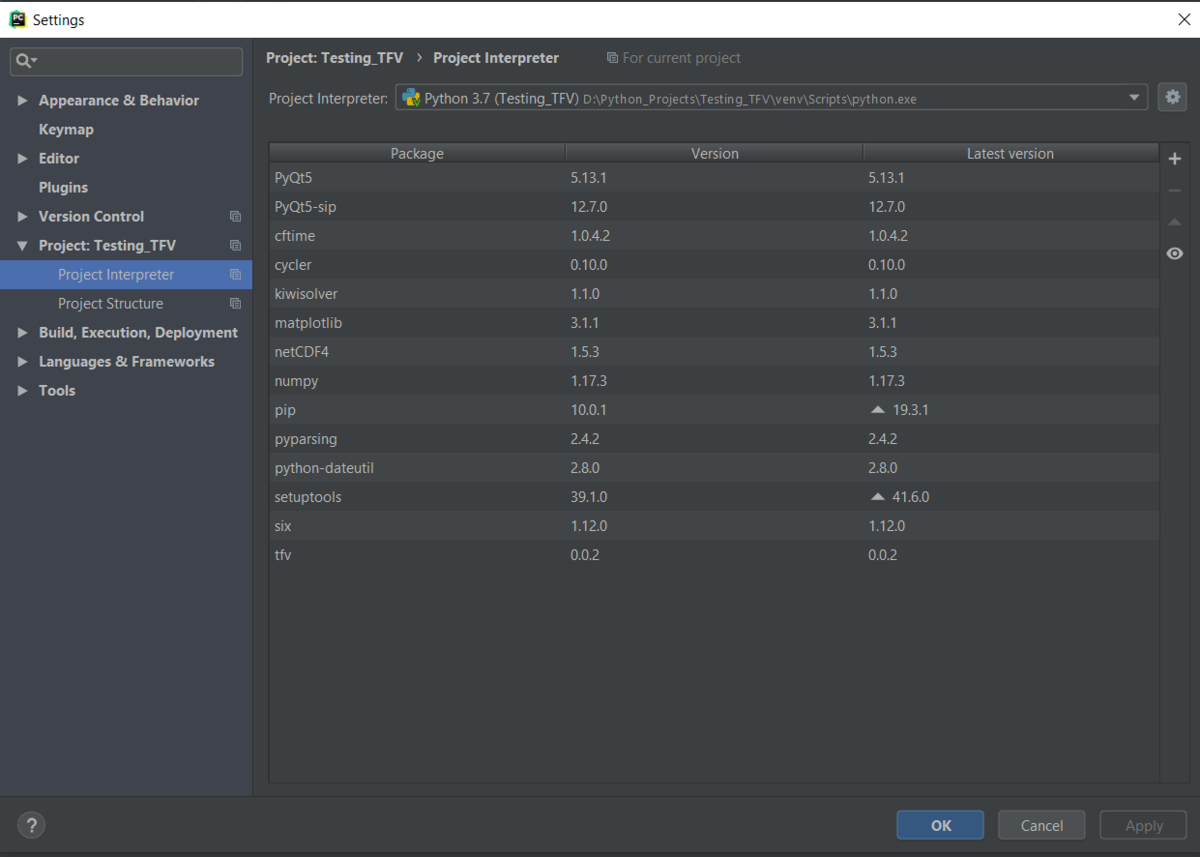Install a new package with the plus icon
The height and width of the screenshot is (857, 1200).
pos(1175,158)
